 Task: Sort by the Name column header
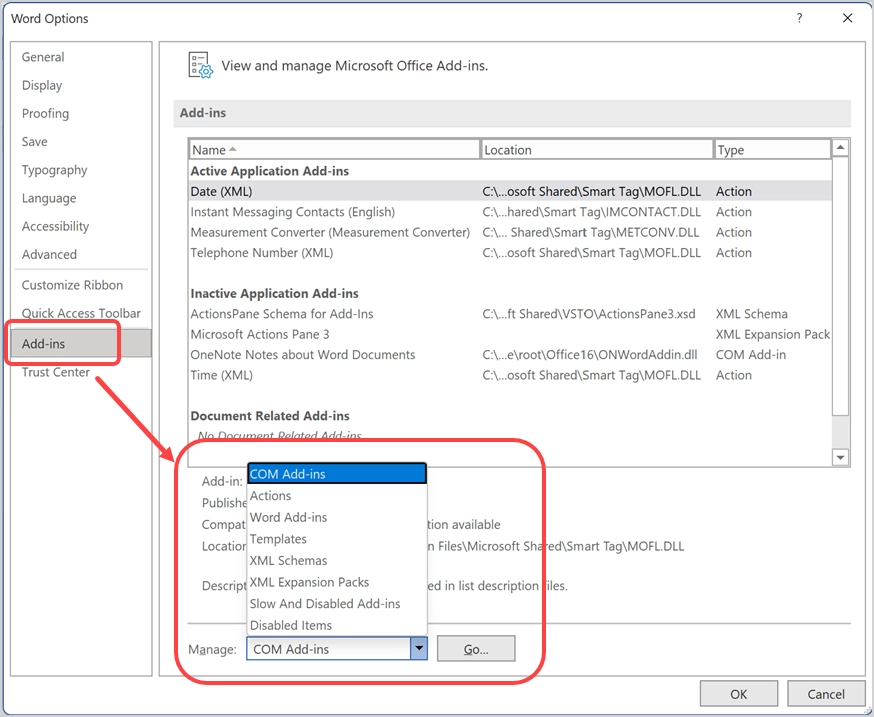point(334,149)
